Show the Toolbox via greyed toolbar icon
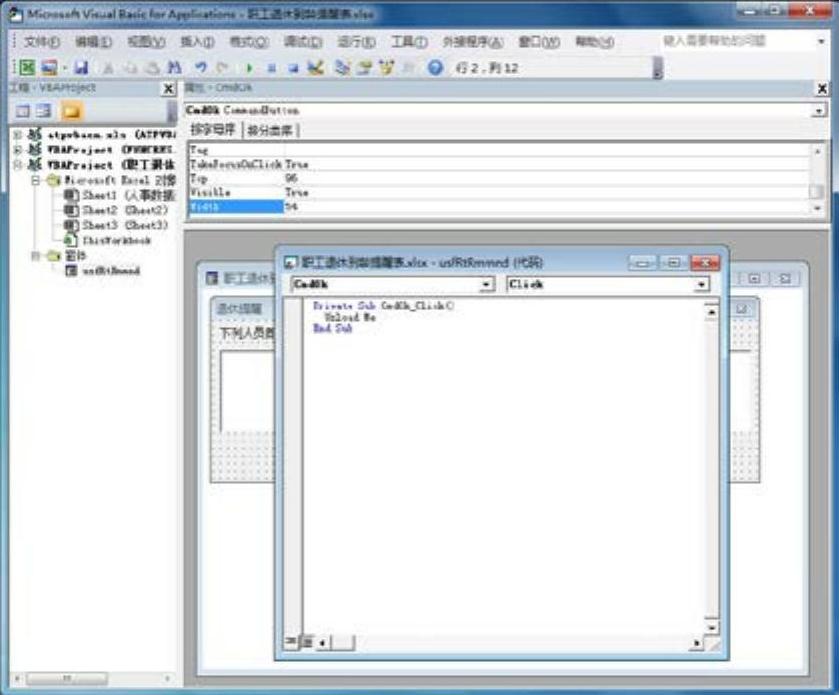Image resolution: width=839 pixels, height=695 pixels. coord(409,67)
